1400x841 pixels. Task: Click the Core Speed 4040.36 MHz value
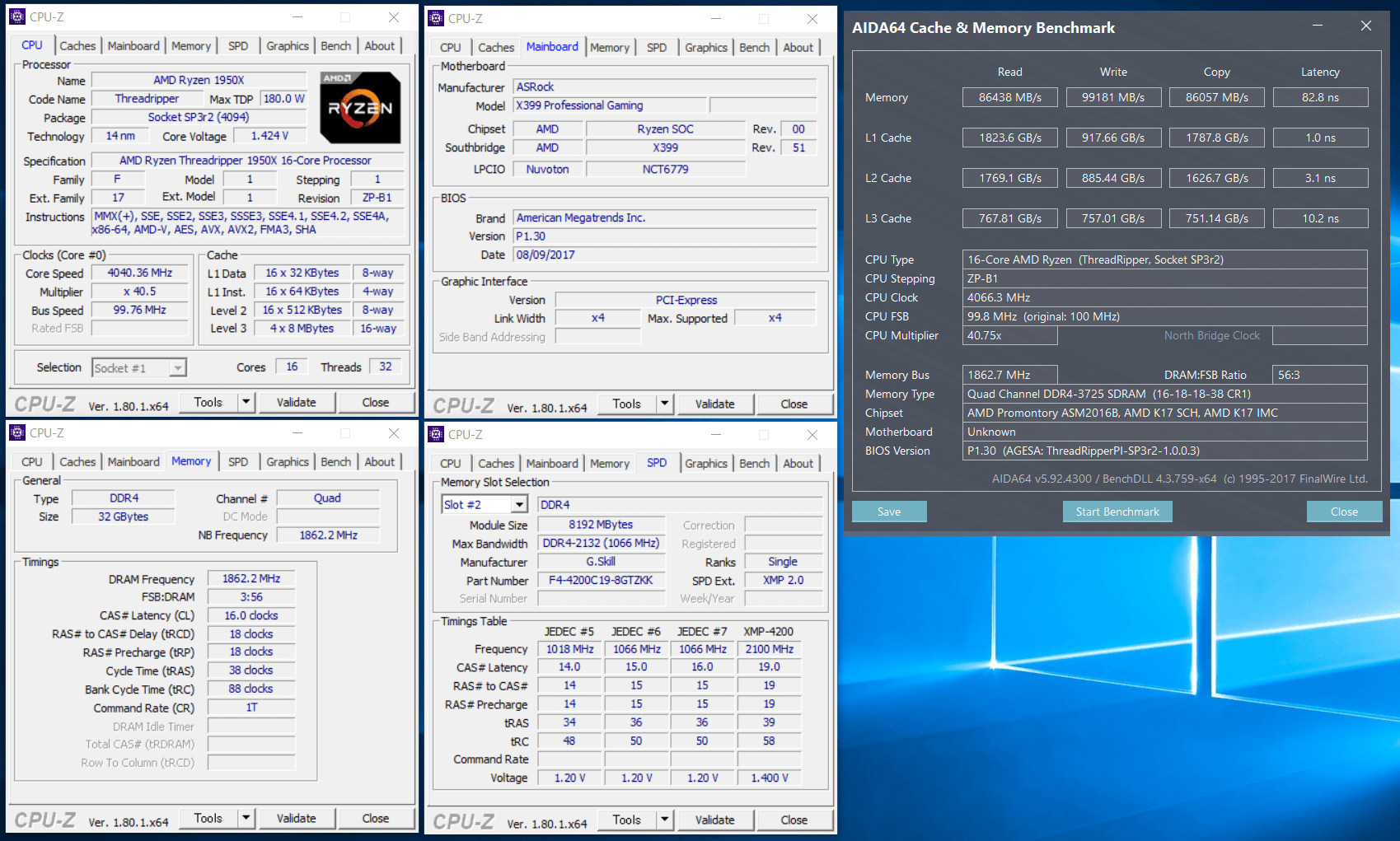139,273
